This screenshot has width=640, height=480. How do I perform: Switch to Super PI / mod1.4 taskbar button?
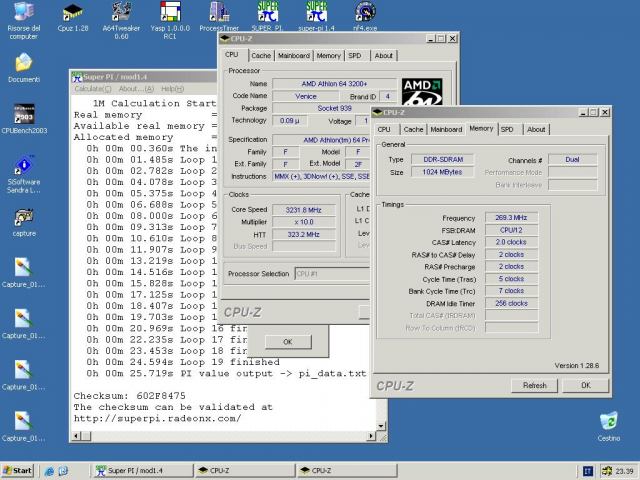(x=143, y=471)
